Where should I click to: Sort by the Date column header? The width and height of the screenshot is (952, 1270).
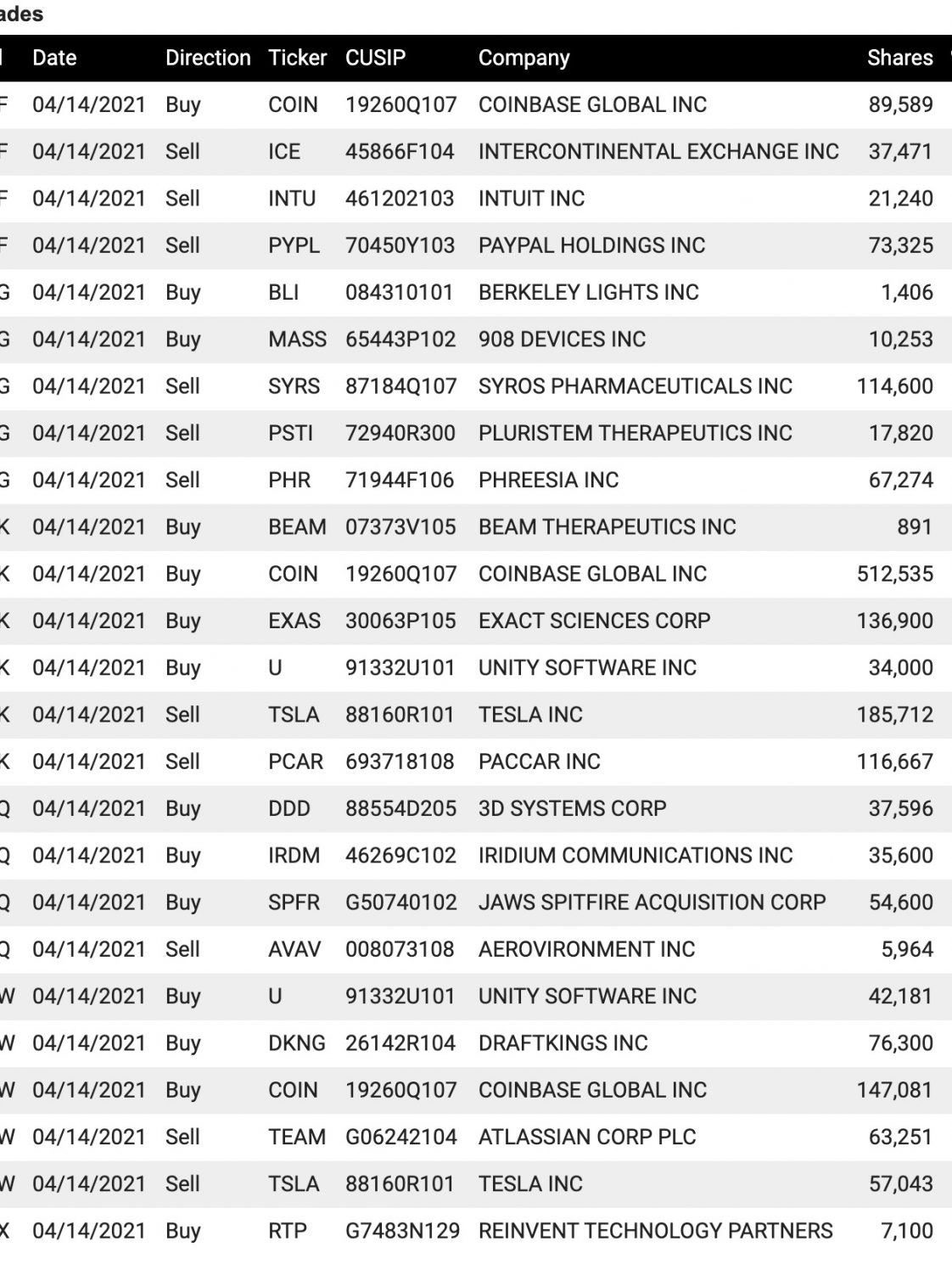tap(54, 58)
